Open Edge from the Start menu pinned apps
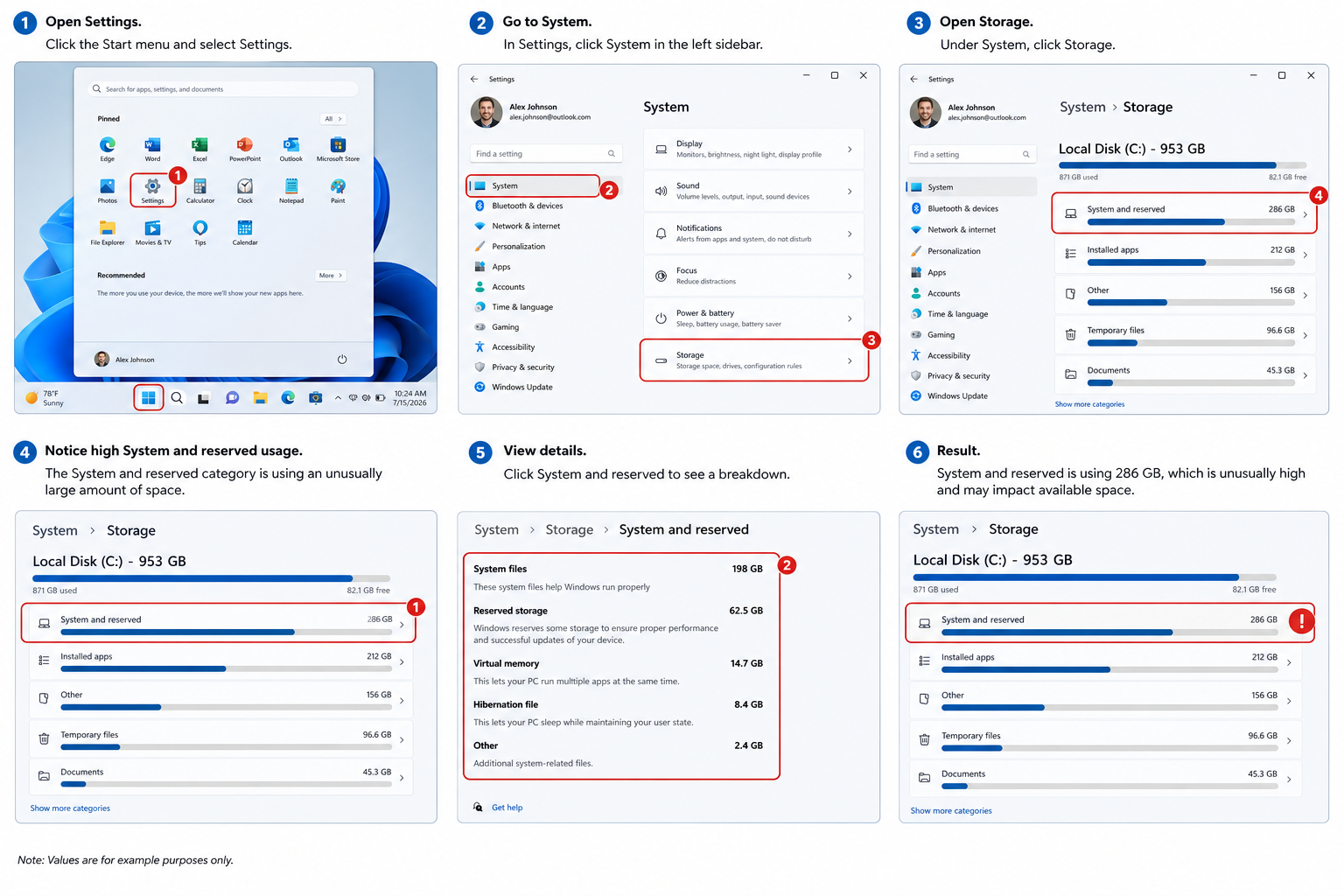Screen dimensions: 1344x896 point(107,148)
